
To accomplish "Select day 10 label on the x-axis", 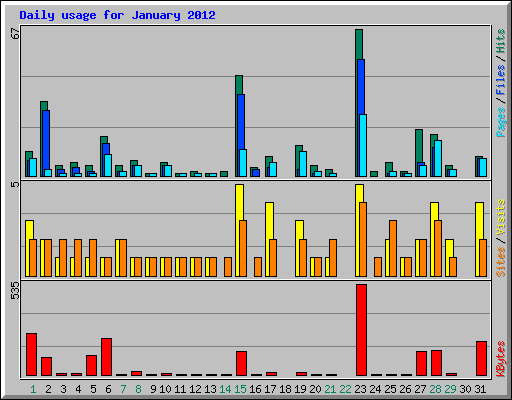I will point(165,389).
